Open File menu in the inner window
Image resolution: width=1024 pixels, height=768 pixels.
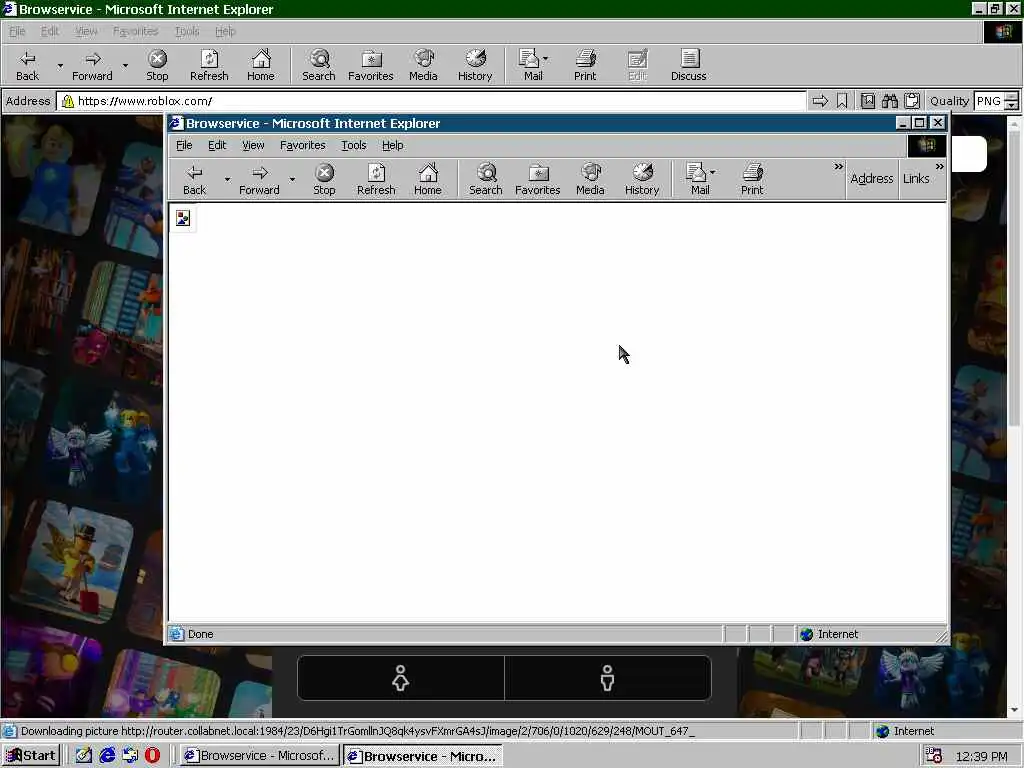184,145
